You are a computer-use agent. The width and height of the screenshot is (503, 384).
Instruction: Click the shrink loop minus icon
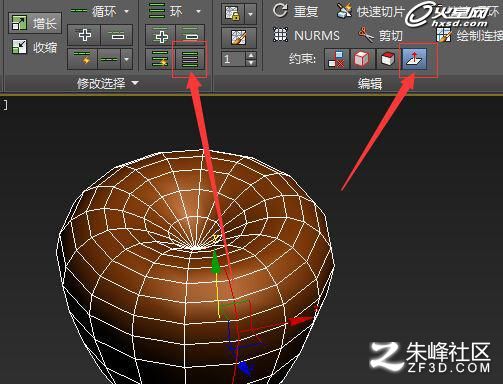click(117, 35)
